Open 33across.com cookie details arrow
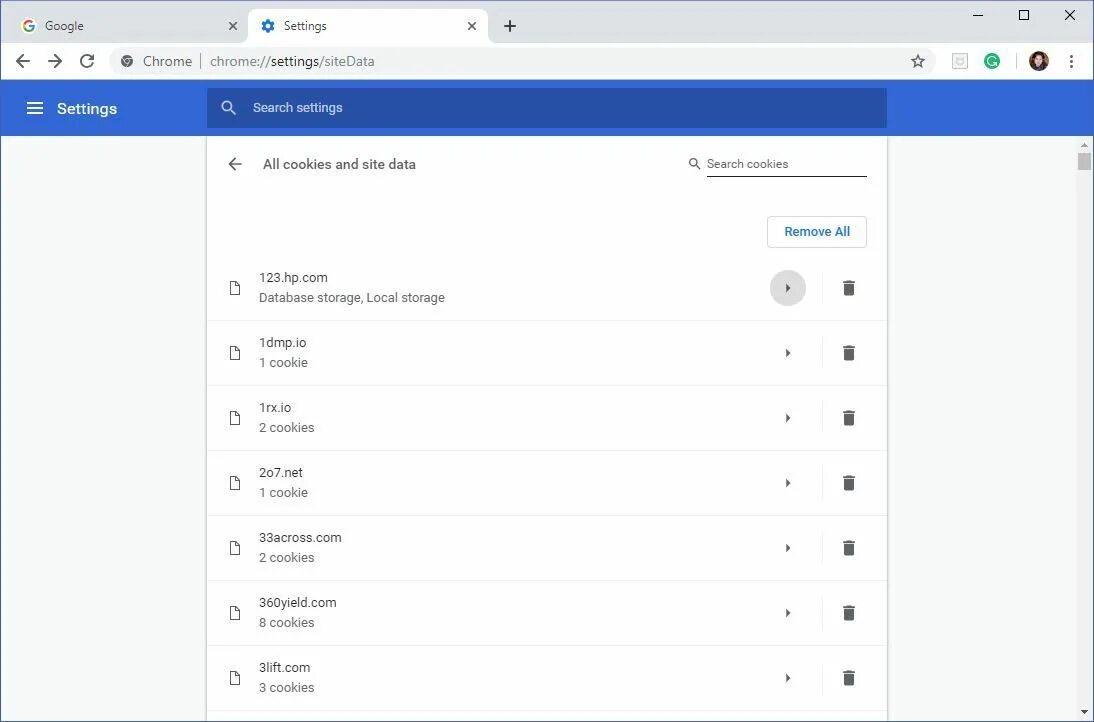 788,548
